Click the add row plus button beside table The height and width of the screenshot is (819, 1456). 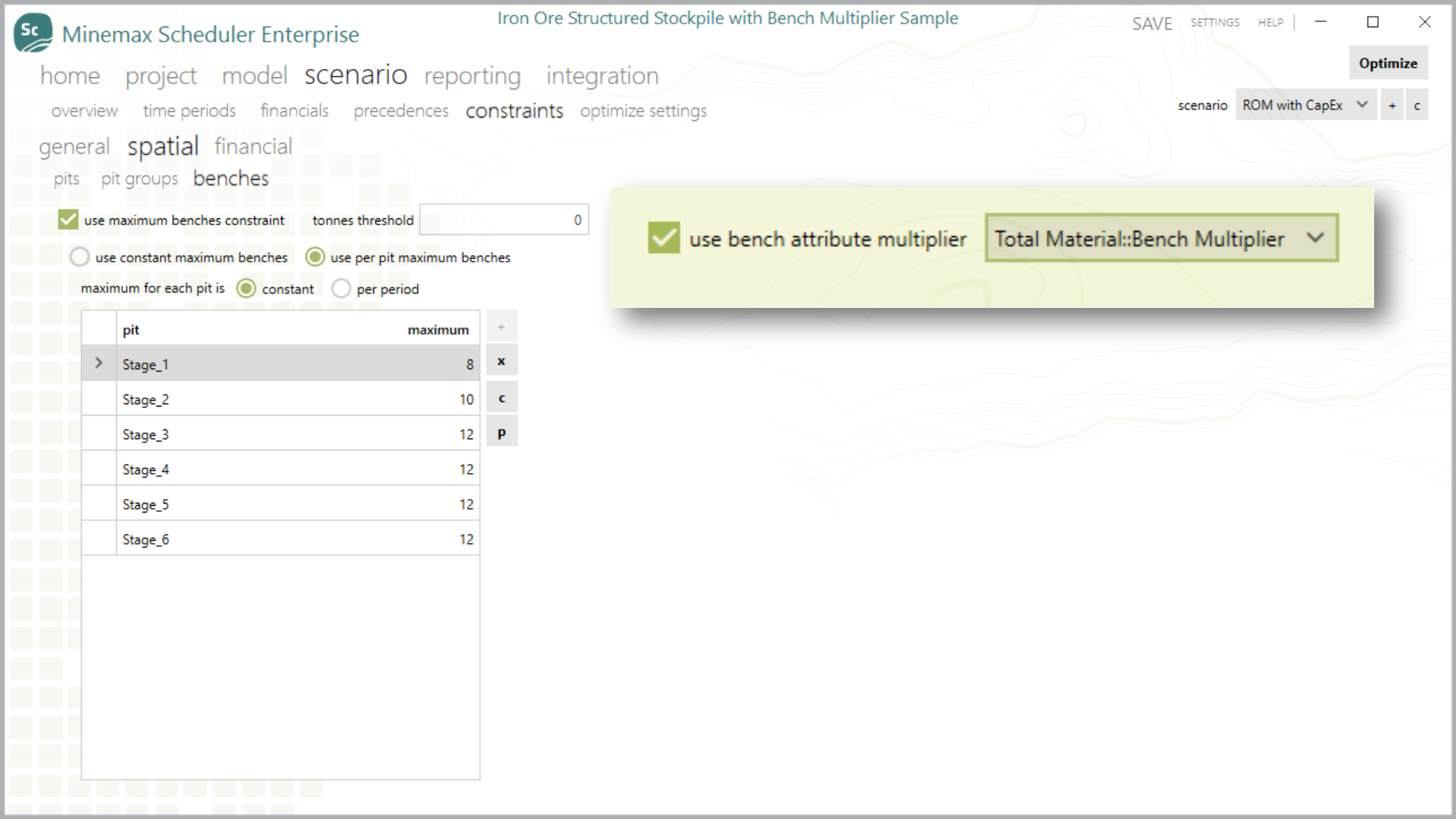pyautogui.click(x=501, y=327)
